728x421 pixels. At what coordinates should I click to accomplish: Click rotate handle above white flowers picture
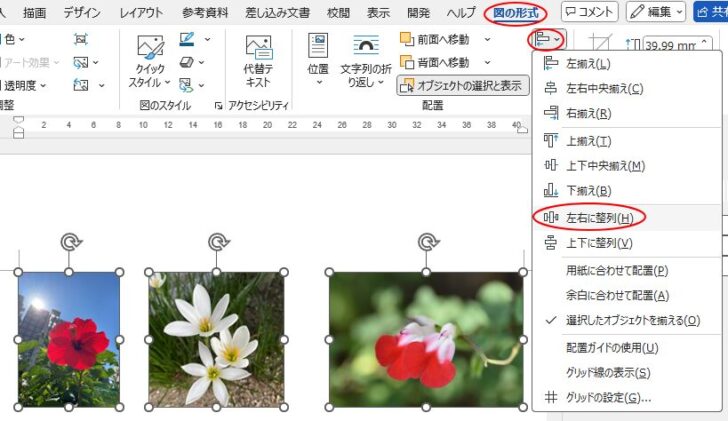tap(218, 242)
